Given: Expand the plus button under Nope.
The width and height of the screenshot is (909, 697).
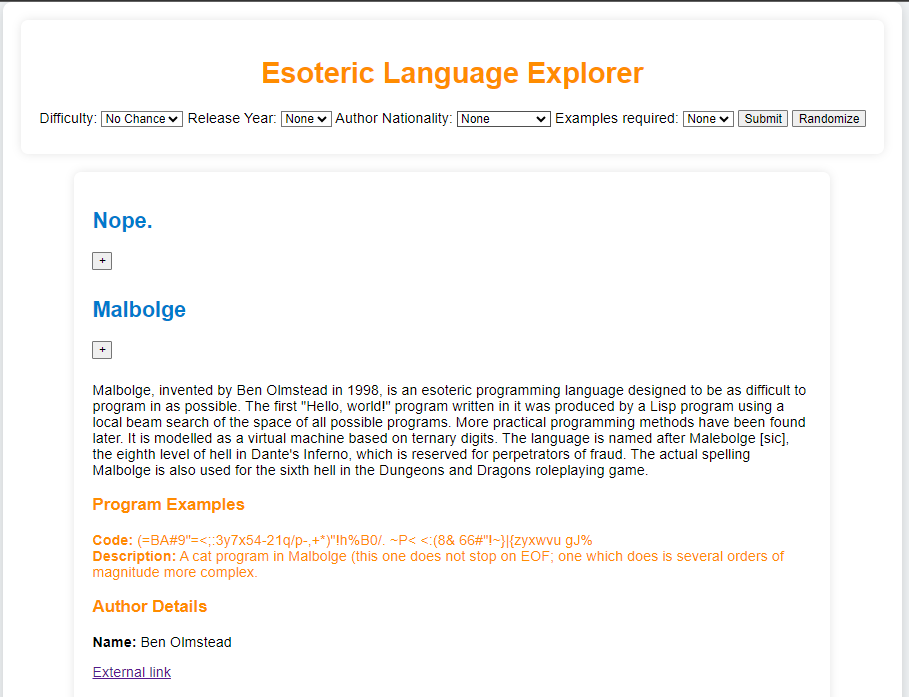Looking at the screenshot, I should [x=102, y=261].
